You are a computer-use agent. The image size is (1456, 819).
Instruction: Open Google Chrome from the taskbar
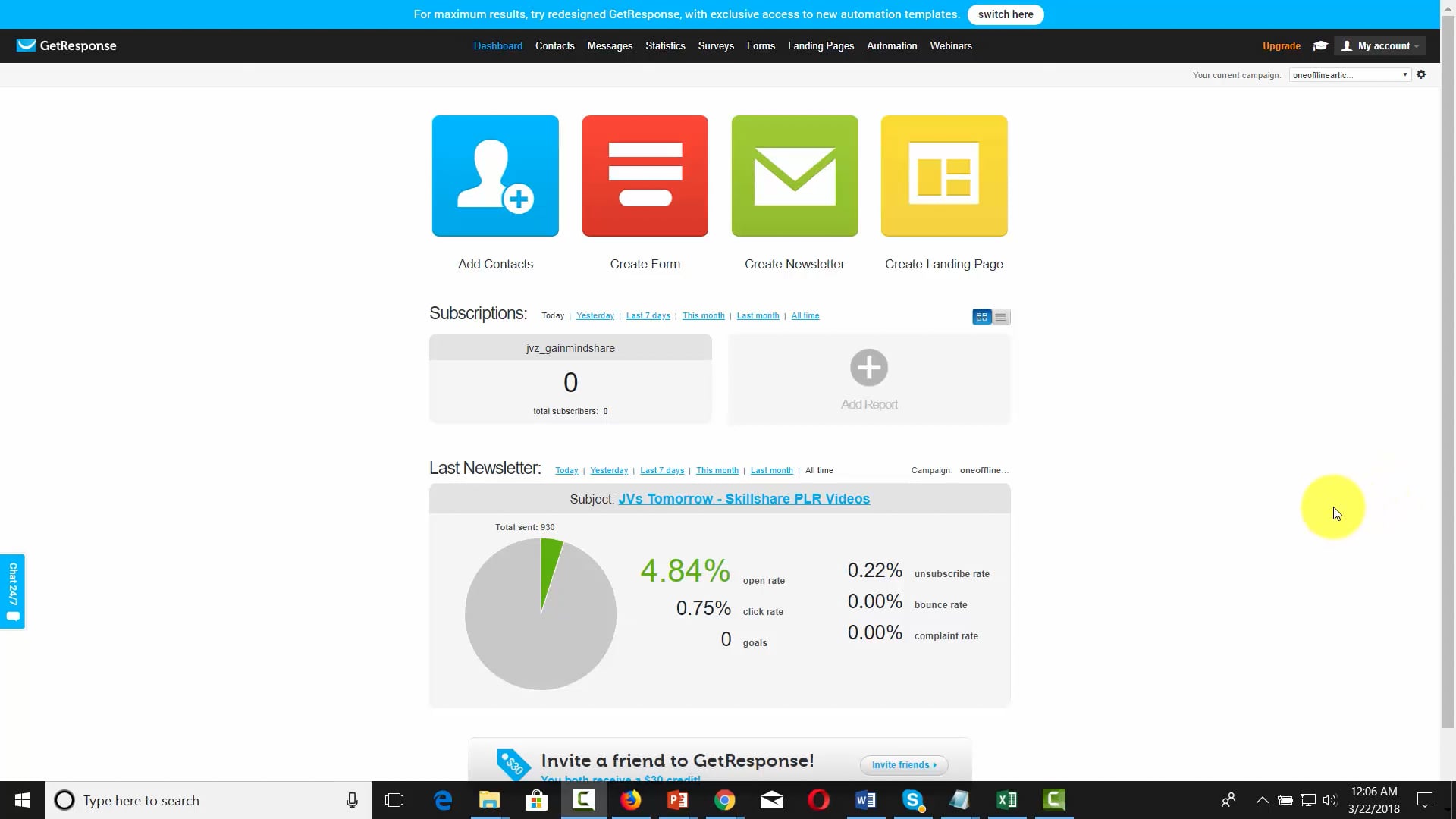click(x=725, y=800)
